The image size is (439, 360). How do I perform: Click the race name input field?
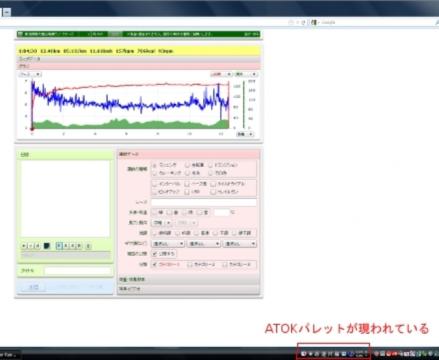coord(204,202)
